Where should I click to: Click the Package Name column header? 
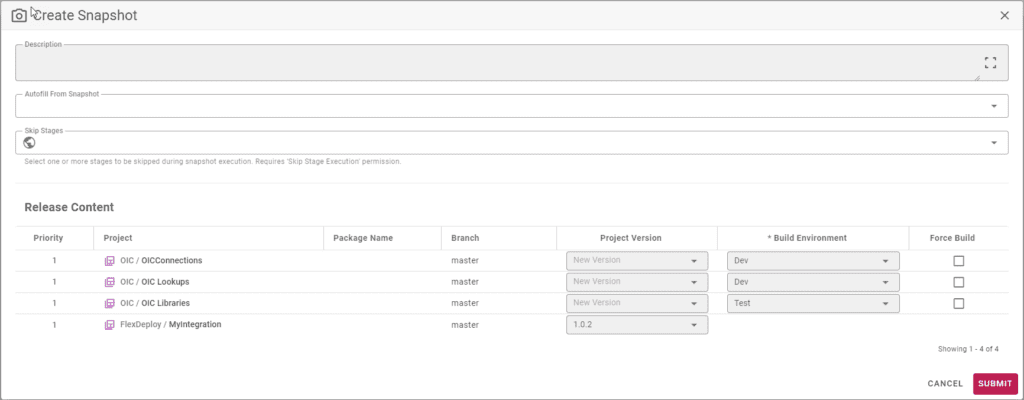363,238
